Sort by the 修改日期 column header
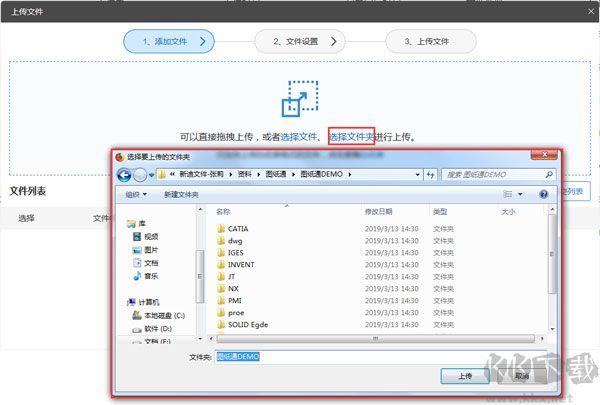Viewport: 600px width, 405px height. [378, 212]
